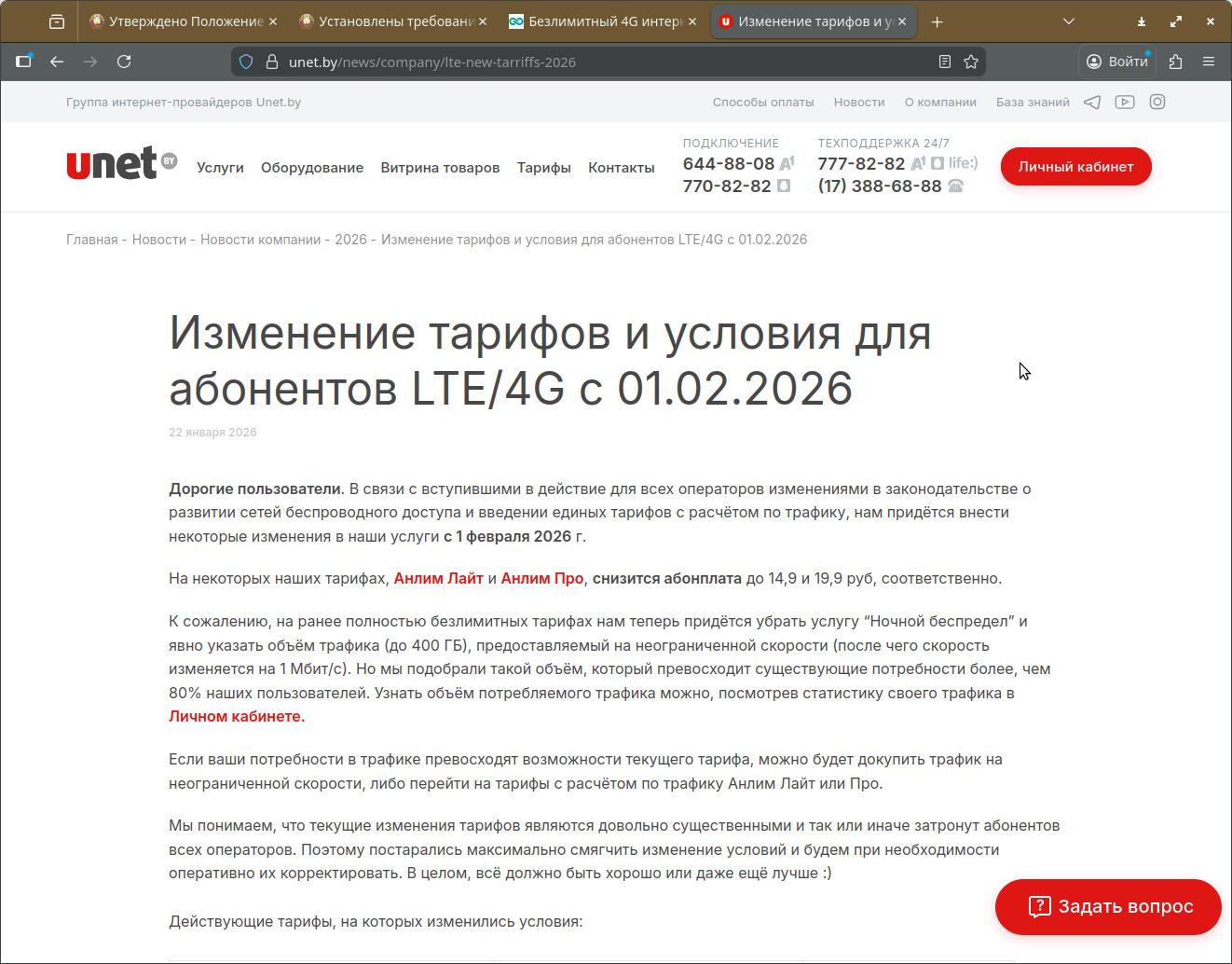This screenshot has width=1232, height=964.
Task: Click the Unet.by logo
Action: (121, 164)
